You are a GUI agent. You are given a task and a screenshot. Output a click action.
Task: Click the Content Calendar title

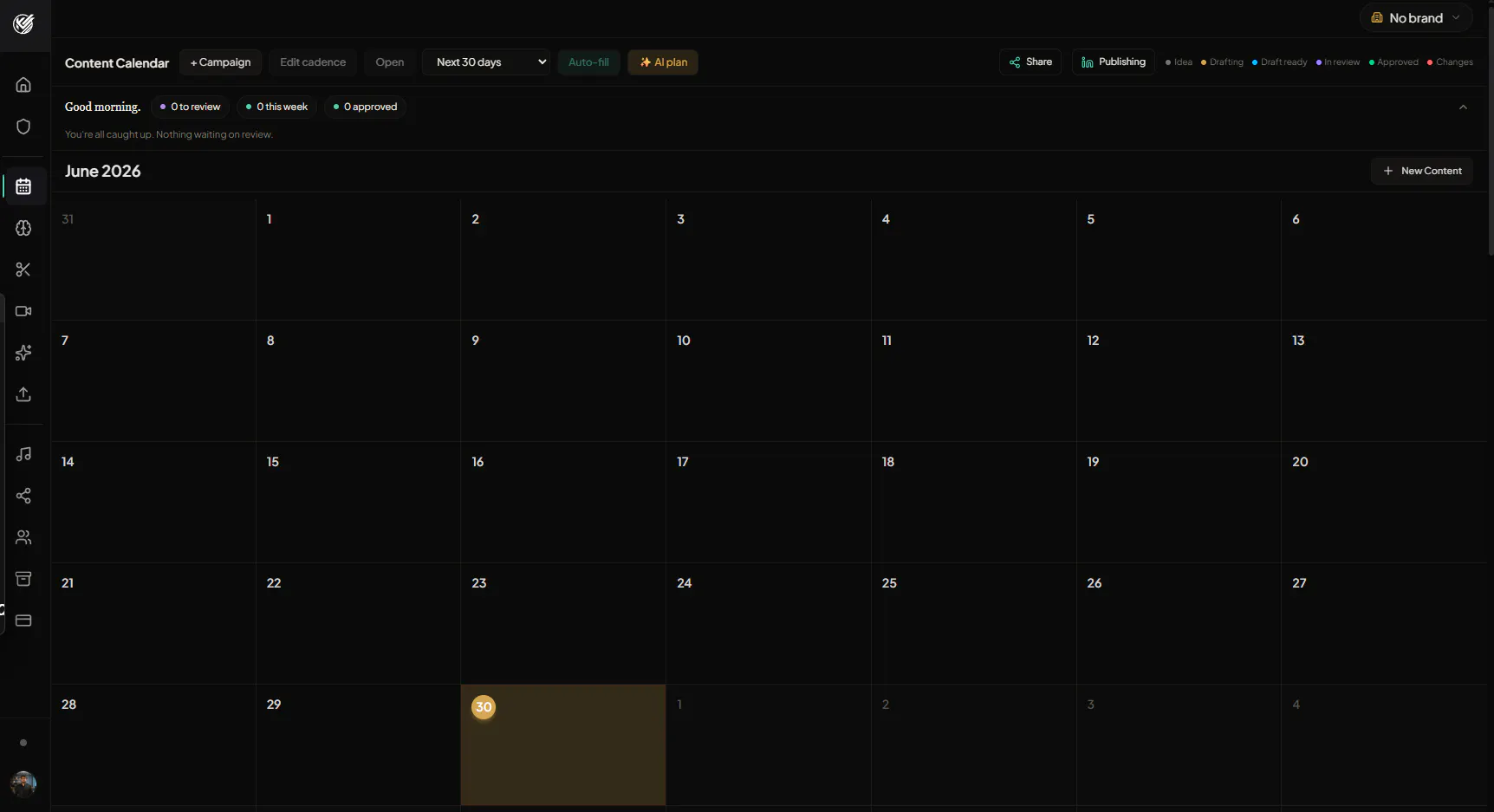click(x=117, y=63)
